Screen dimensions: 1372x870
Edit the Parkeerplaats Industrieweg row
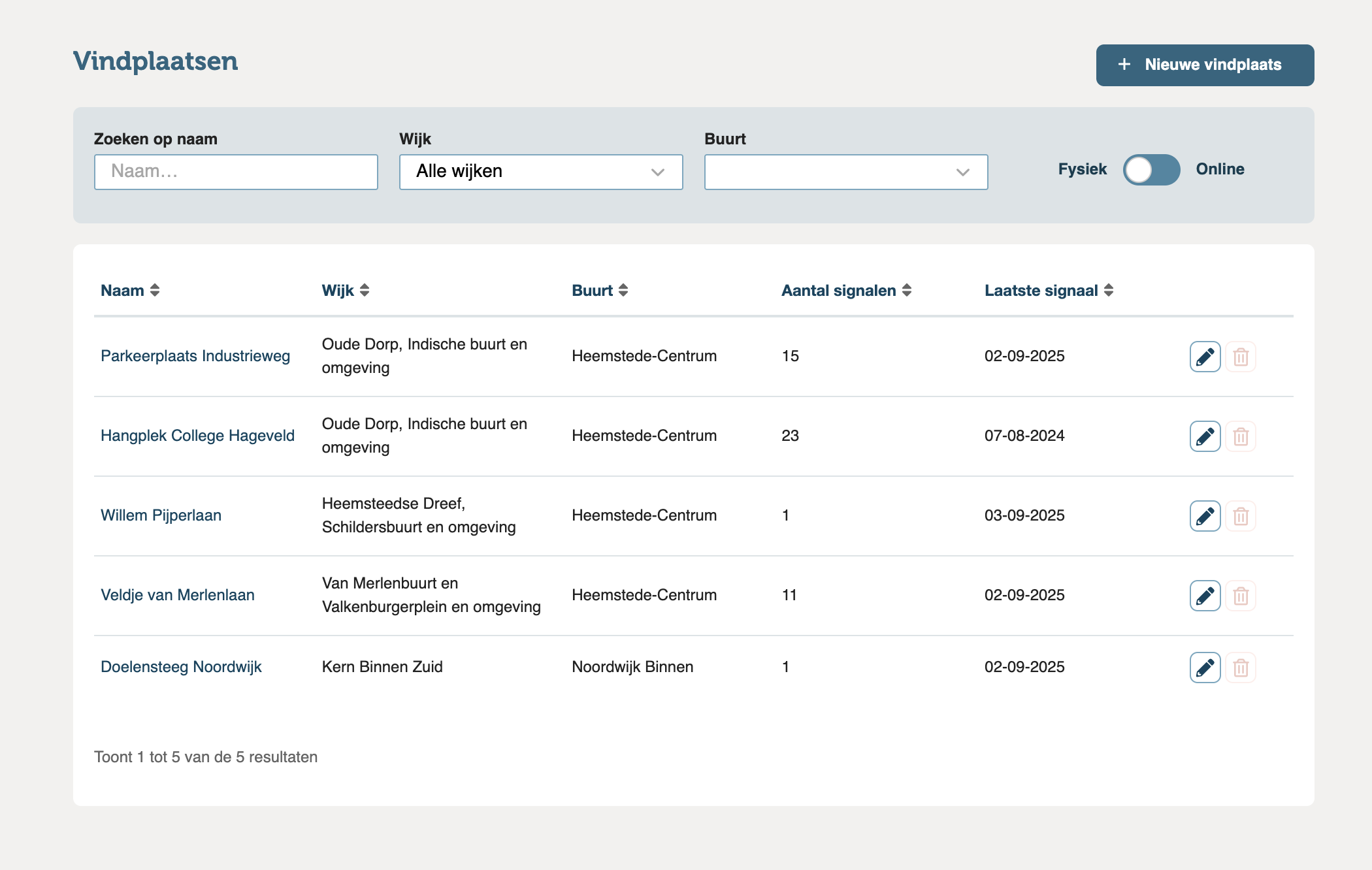point(1205,357)
